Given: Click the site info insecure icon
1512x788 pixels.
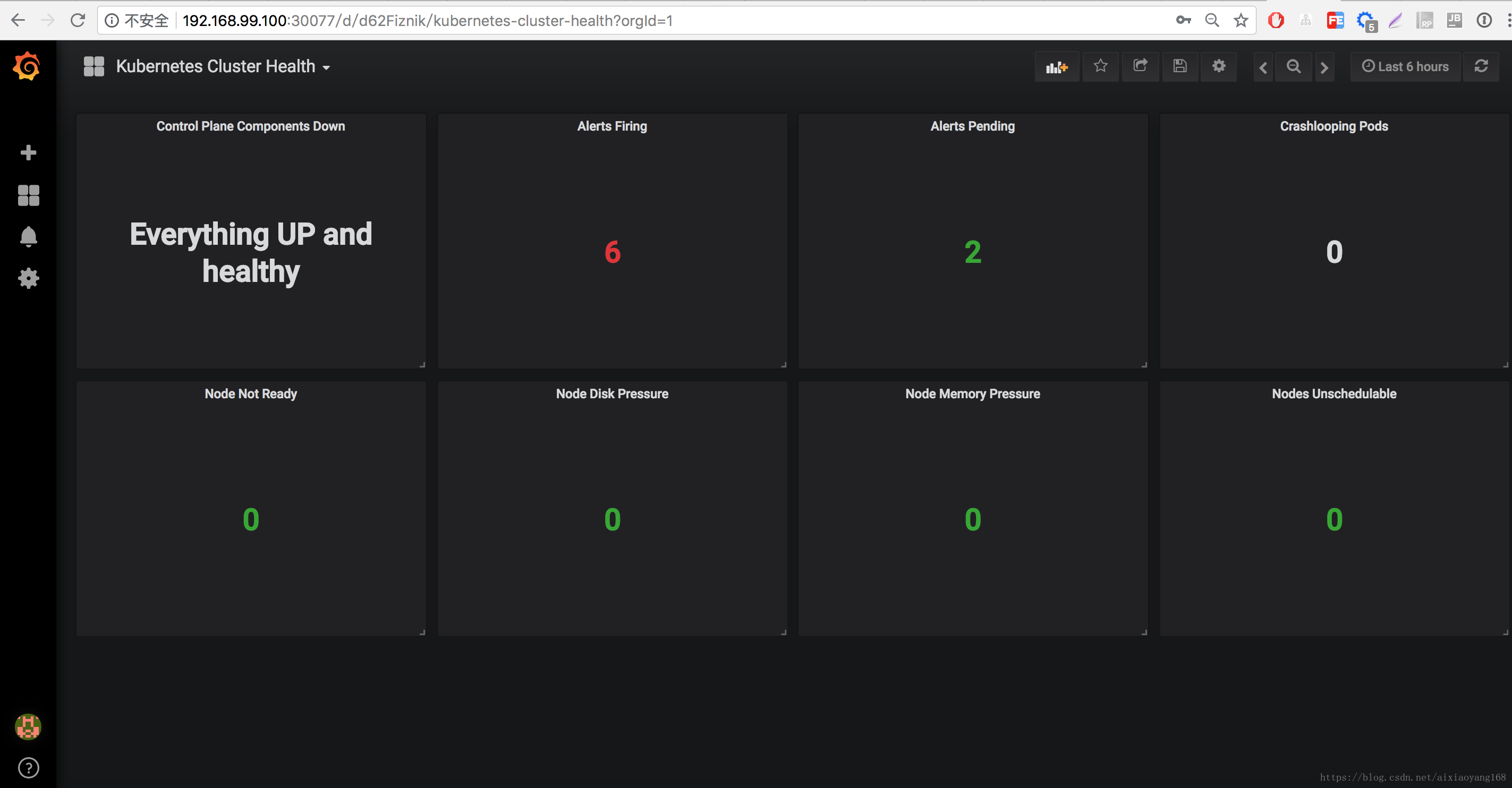Looking at the screenshot, I should 112,21.
